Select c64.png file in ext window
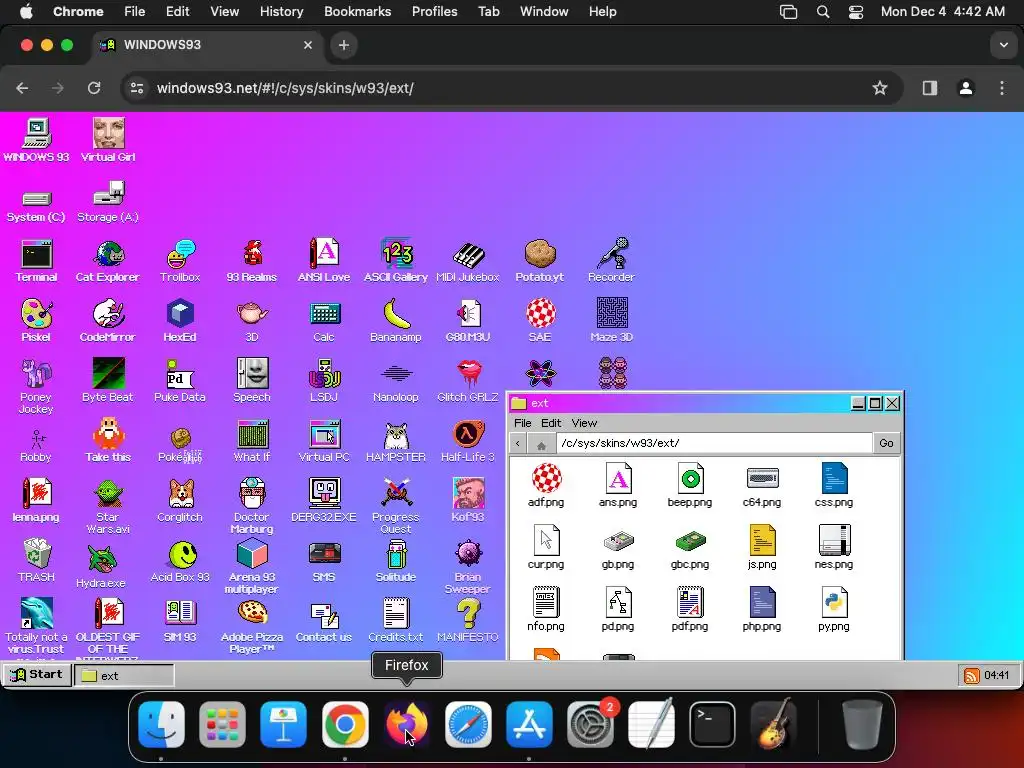 pyautogui.click(x=761, y=485)
